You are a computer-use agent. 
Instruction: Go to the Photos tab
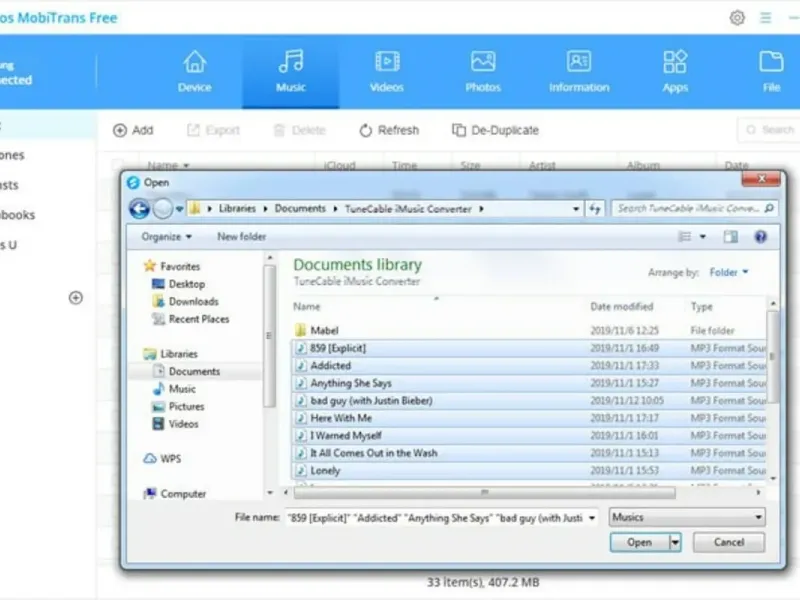483,71
